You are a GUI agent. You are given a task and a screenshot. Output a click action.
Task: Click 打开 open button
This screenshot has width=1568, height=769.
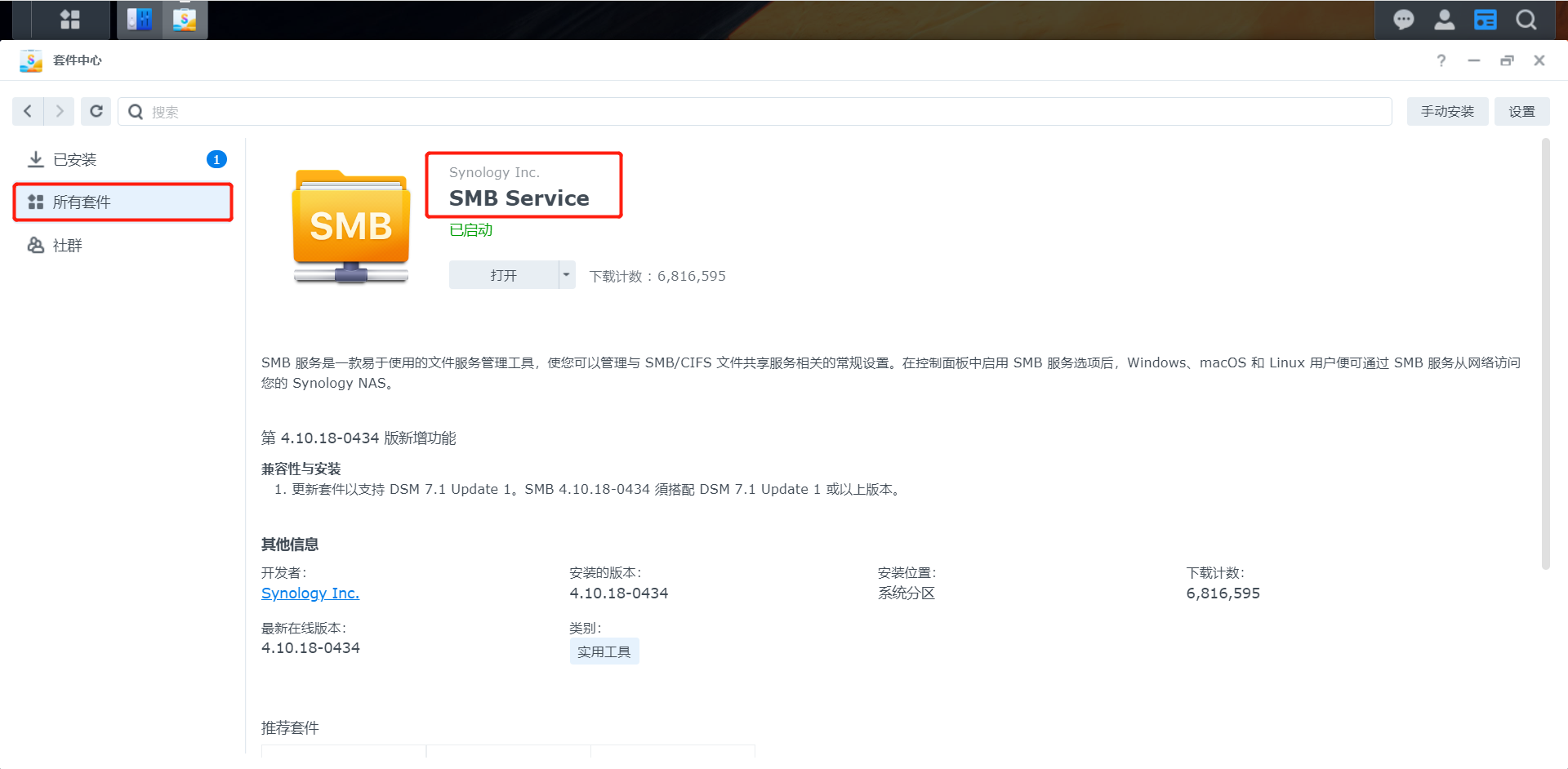(x=503, y=275)
